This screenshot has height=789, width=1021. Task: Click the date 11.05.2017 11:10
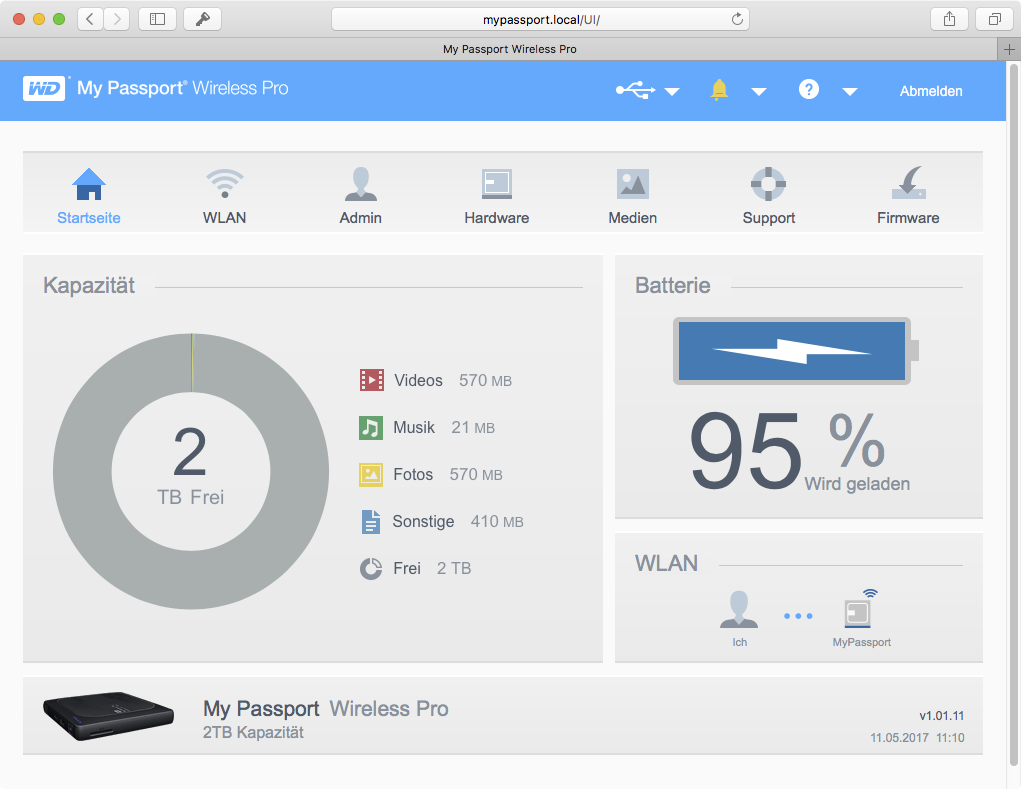click(x=917, y=738)
